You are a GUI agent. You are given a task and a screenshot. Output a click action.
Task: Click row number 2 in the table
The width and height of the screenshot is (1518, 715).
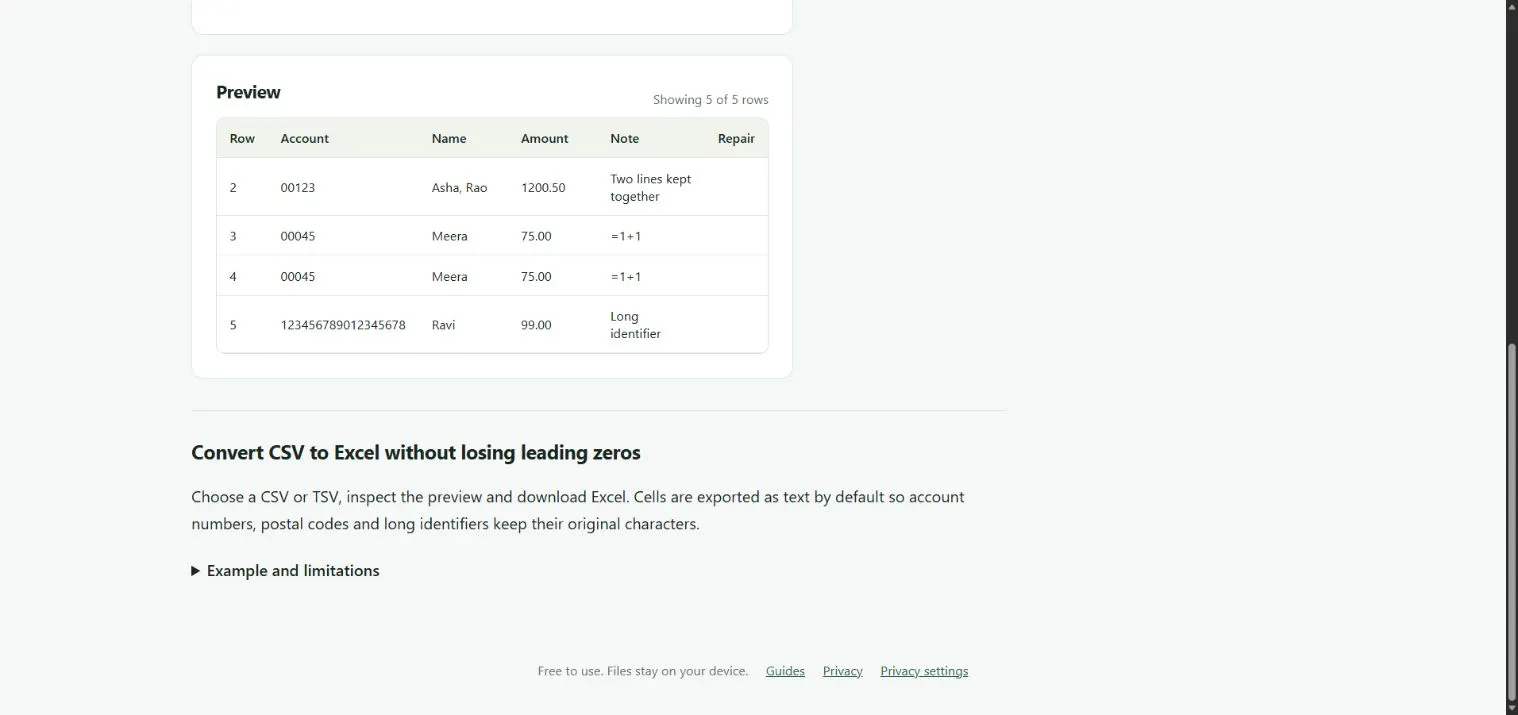(x=233, y=188)
